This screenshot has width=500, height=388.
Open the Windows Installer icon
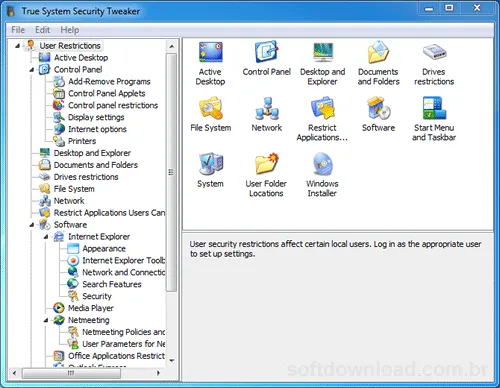pyautogui.click(x=322, y=164)
